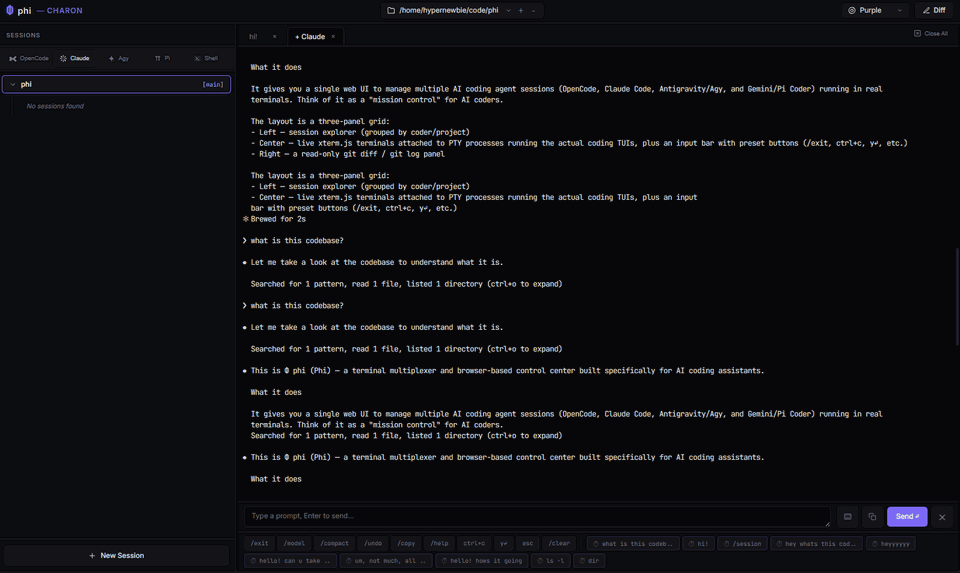Switch to the OpenCode sessions tab
This screenshot has width=960, height=573.
point(29,58)
